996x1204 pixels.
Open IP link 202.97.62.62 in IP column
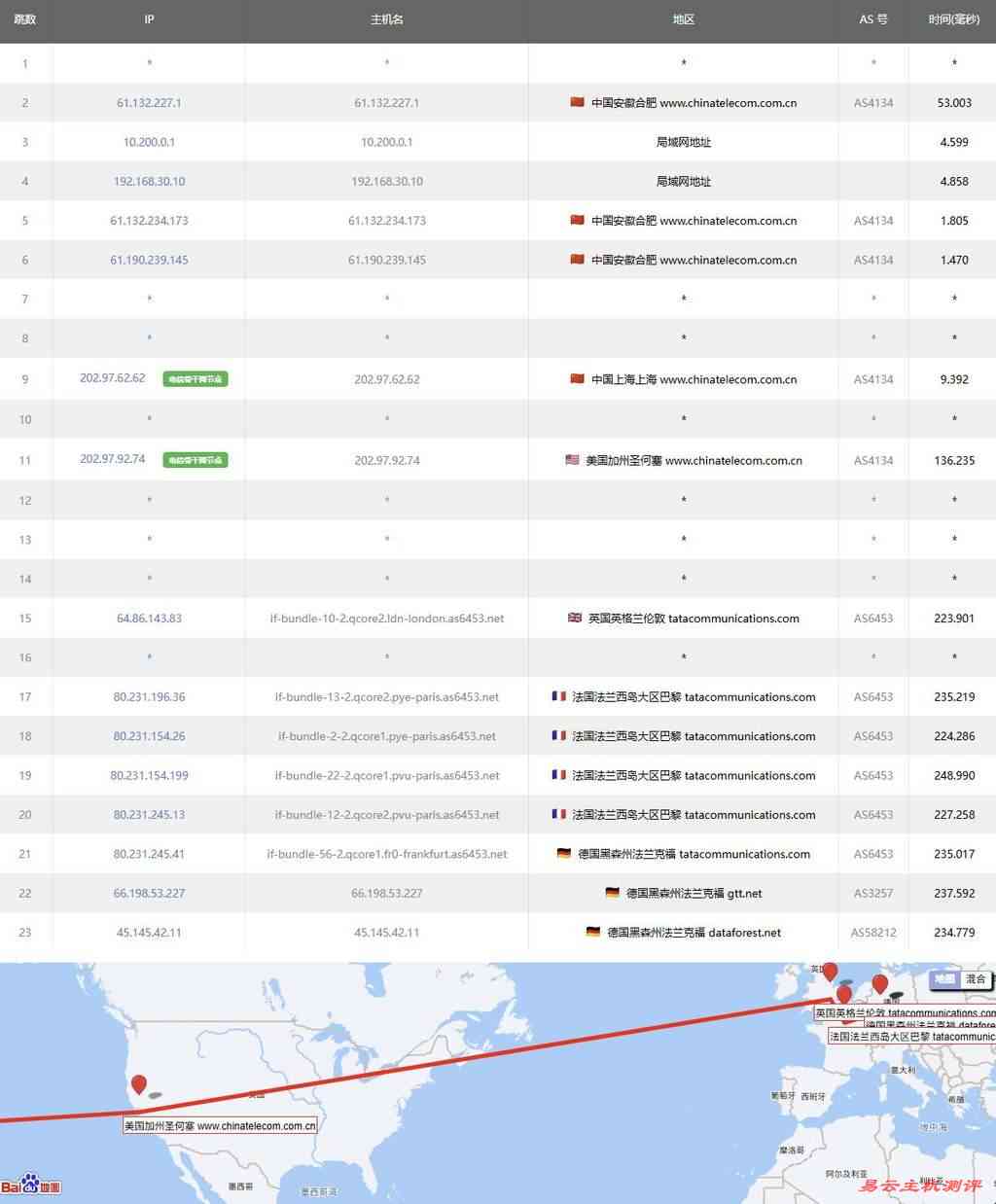(x=113, y=378)
